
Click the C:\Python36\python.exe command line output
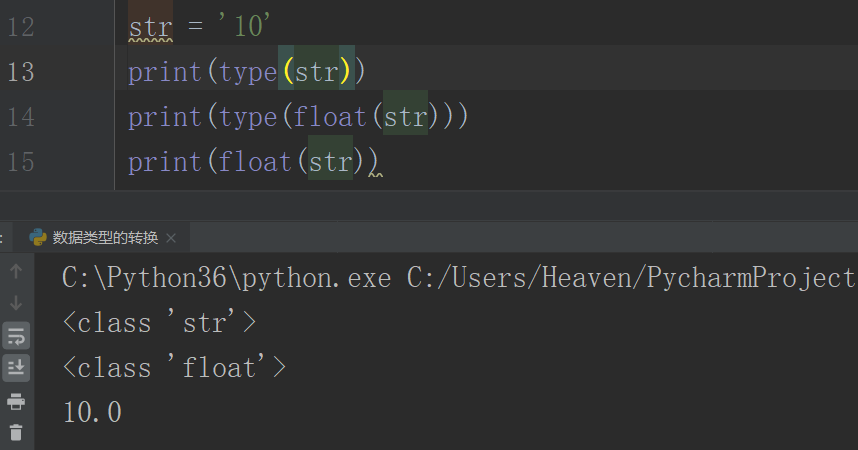click(459, 278)
